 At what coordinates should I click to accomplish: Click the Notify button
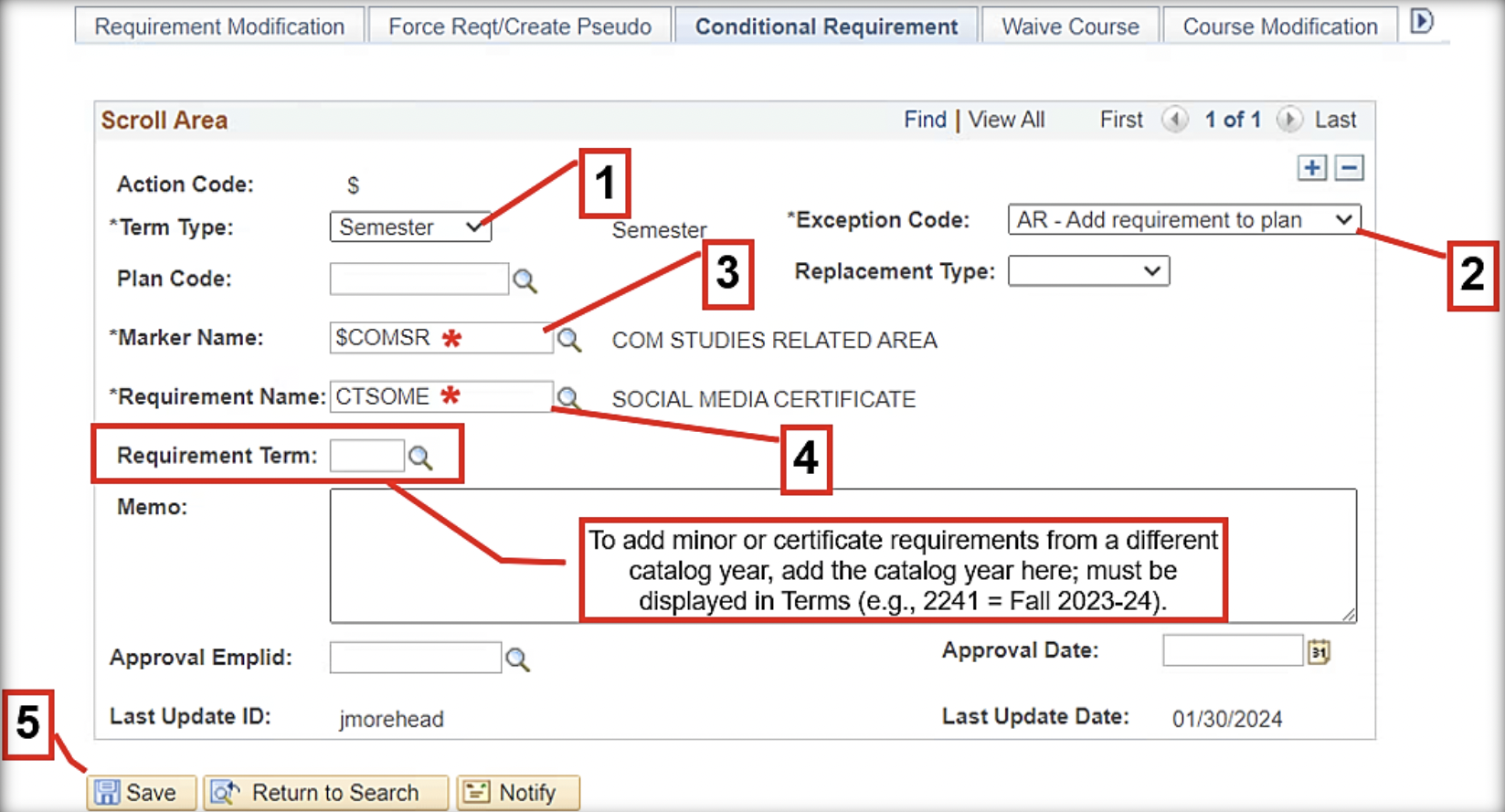[x=518, y=792]
